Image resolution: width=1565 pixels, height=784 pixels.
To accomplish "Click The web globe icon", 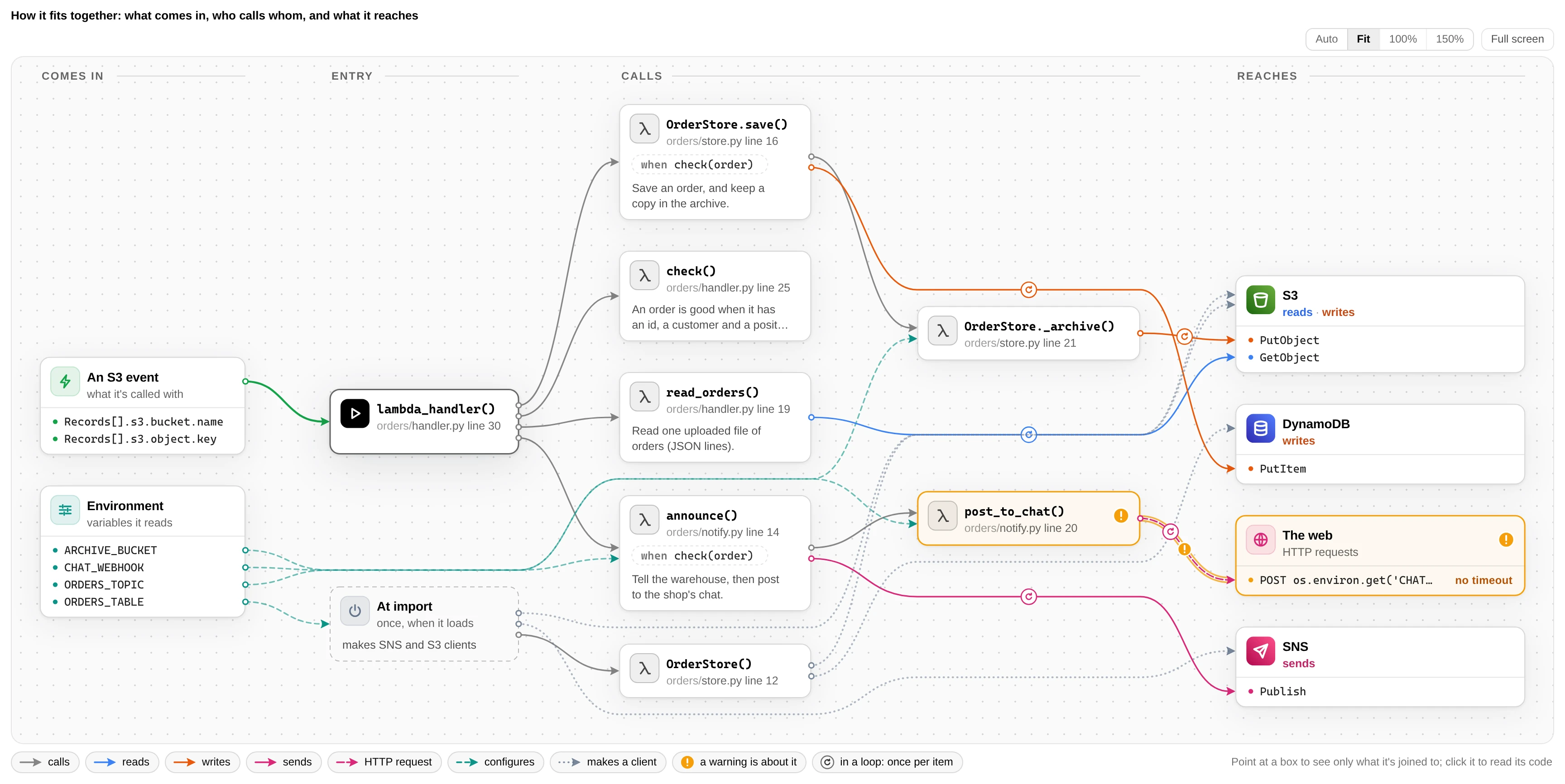I will (1260, 539).
